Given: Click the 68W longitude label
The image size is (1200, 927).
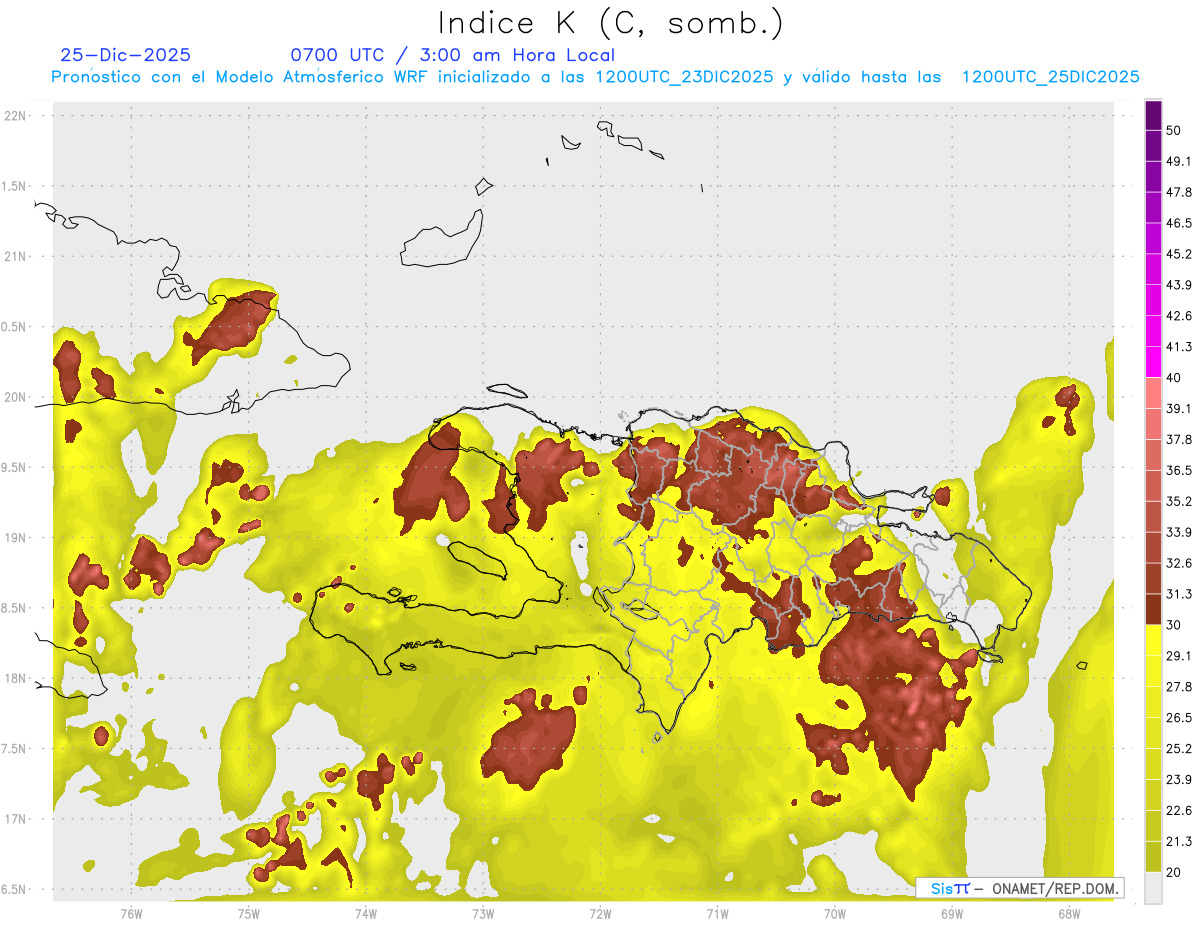Looking at the screenshot, I should coord(1069,913).
